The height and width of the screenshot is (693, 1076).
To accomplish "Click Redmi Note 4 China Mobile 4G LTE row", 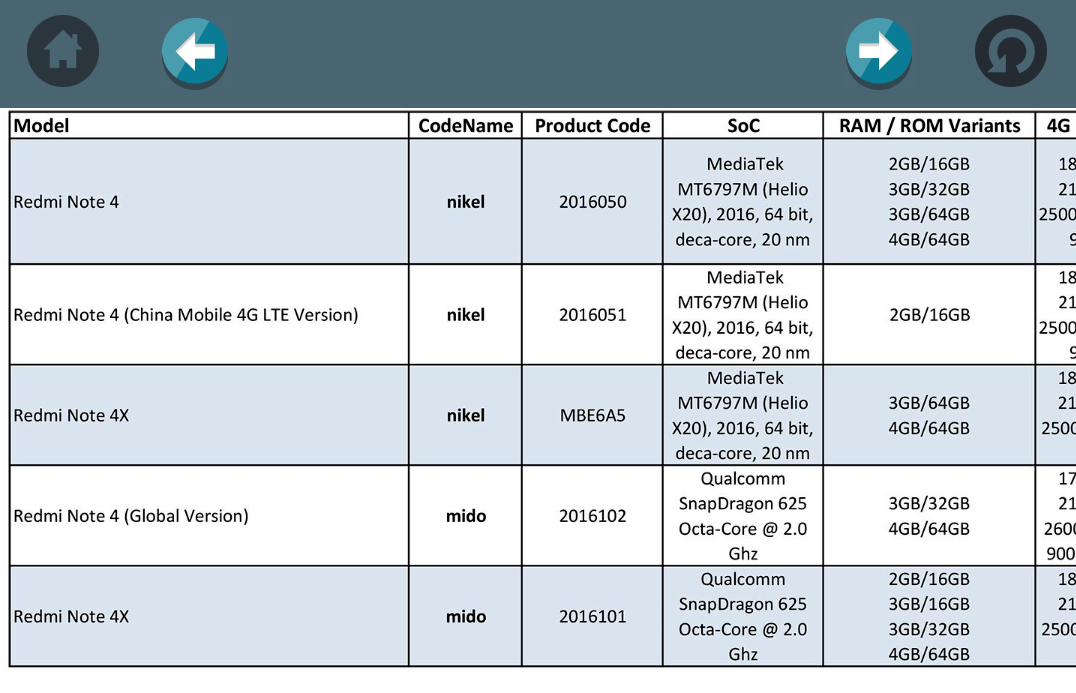I will point(186,315).
